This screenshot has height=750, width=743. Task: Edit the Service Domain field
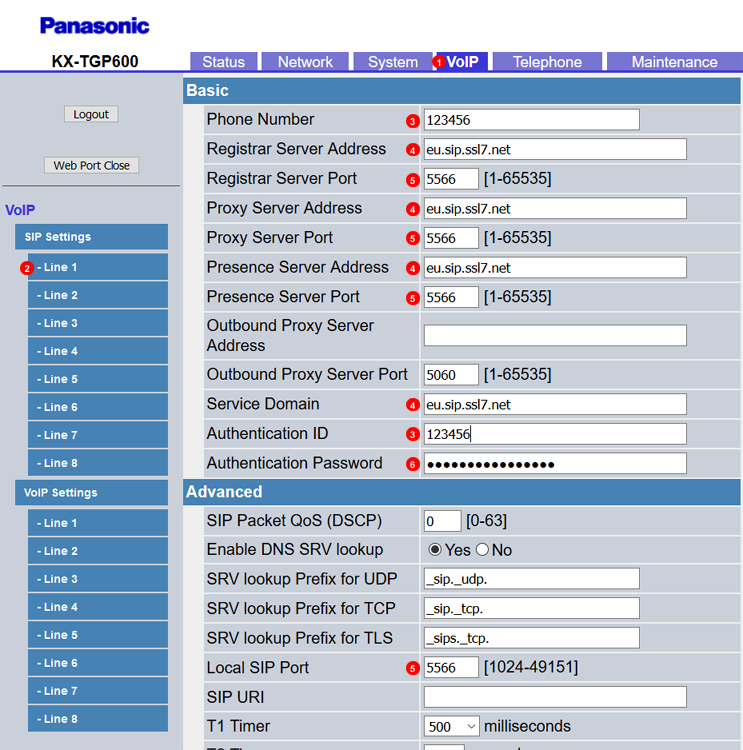coord(555,405)
